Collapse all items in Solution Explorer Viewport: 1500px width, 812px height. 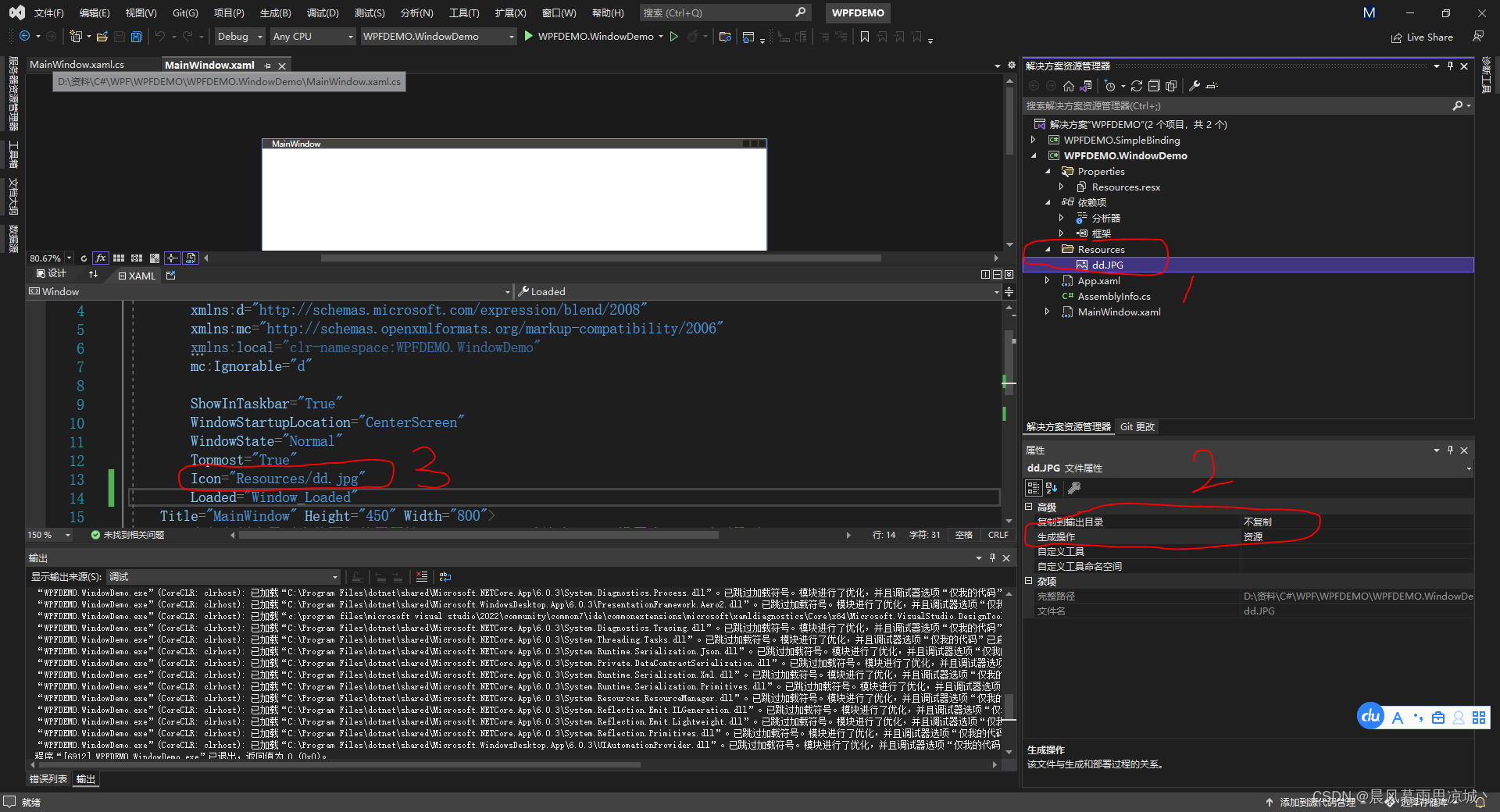pos(1155,86)
